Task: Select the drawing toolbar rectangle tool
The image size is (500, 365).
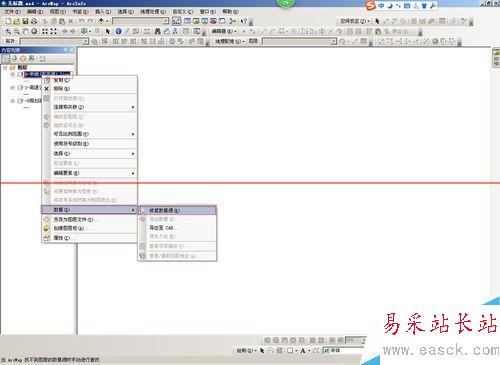Action: coord(290,351)
